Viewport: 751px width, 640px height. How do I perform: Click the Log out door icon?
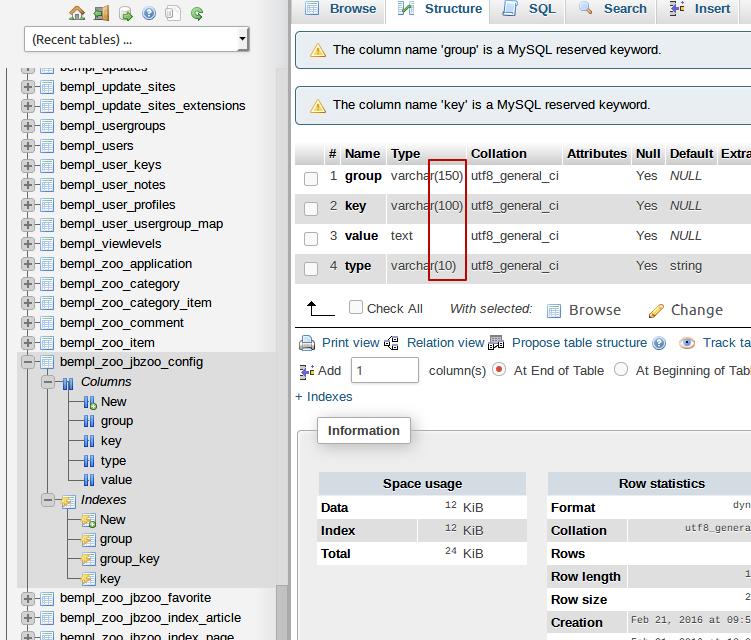click(x=101, y=13)
